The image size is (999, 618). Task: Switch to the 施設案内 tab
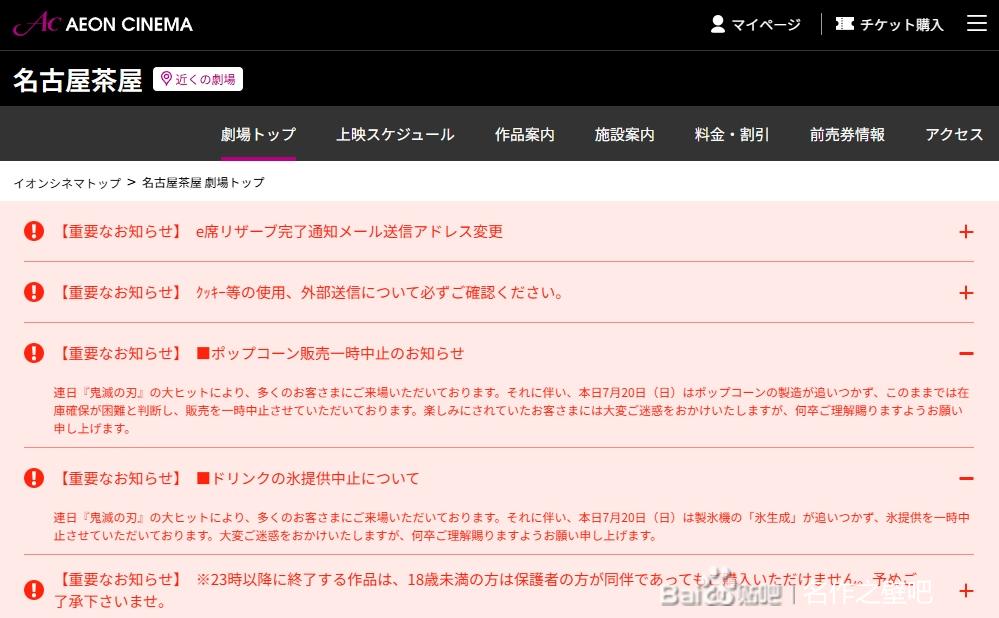(x=624, y=134)
